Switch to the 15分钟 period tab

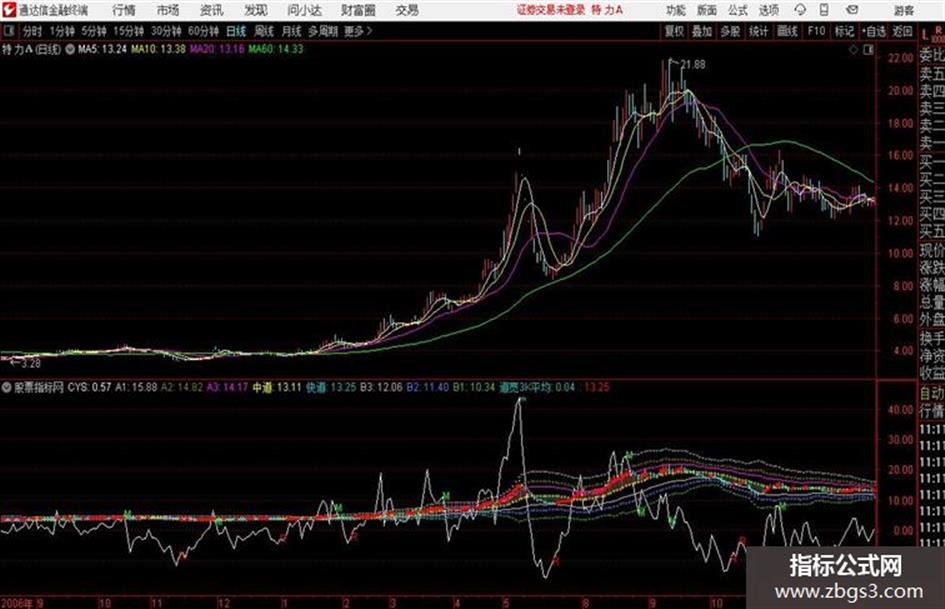[x=129, y=31]
